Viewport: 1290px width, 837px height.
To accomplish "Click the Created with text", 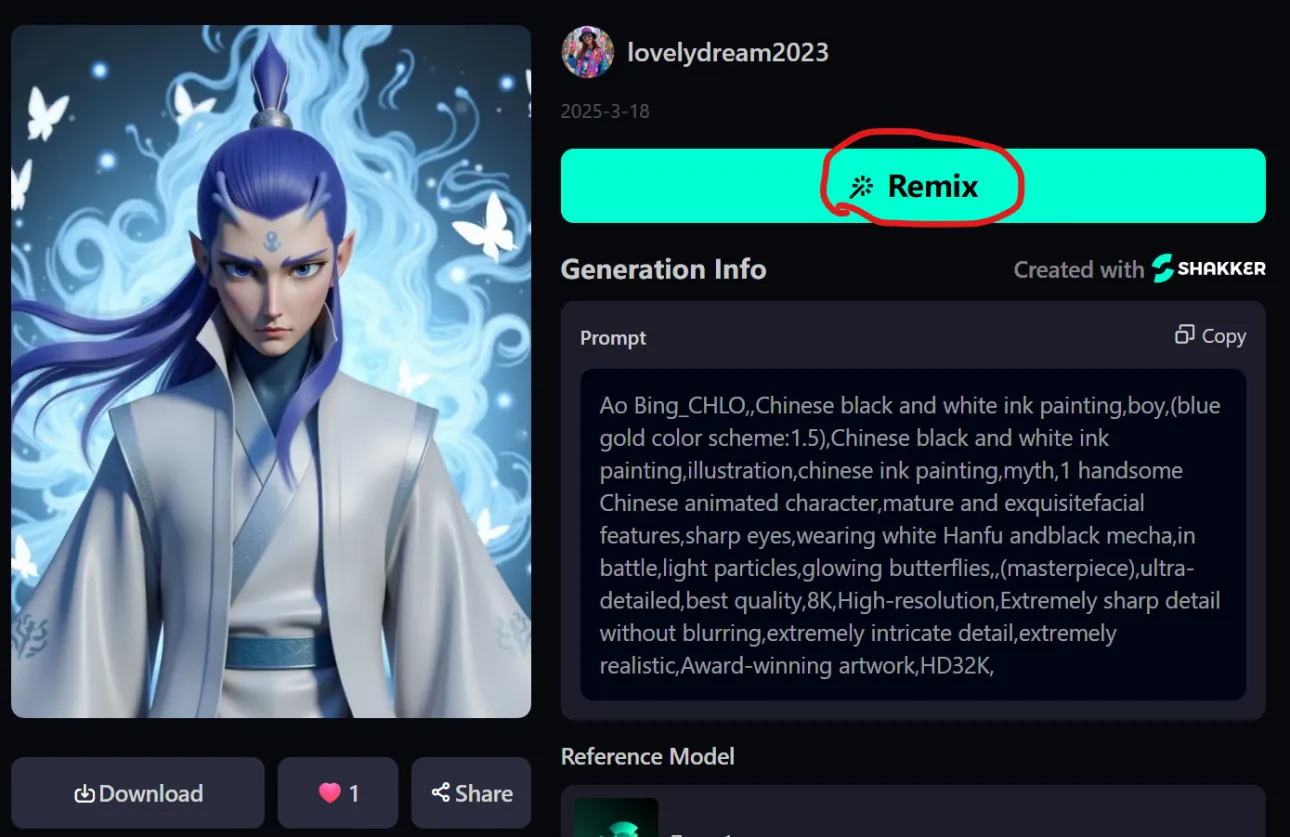I will [1079, 269].
